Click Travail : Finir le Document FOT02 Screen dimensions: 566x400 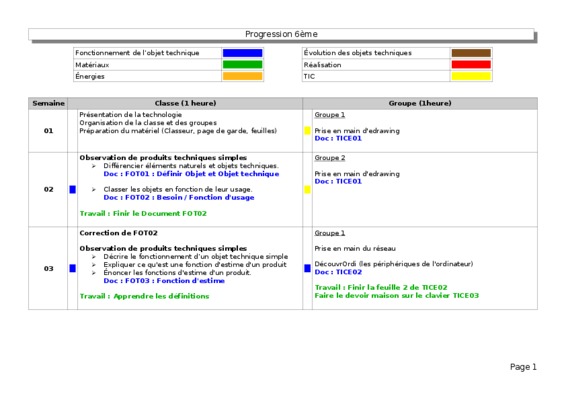click(x=143, y=213)
